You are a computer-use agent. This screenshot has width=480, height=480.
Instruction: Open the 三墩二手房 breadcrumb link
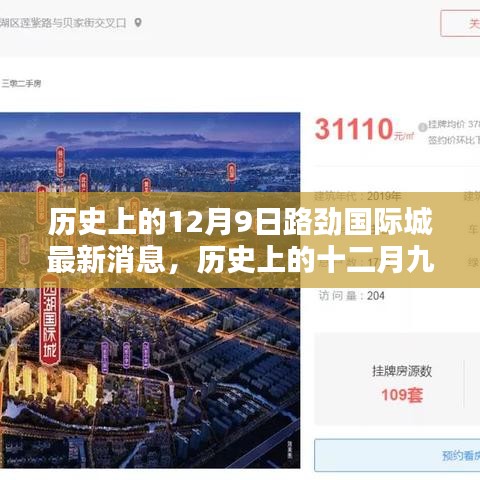click(21, 83)
